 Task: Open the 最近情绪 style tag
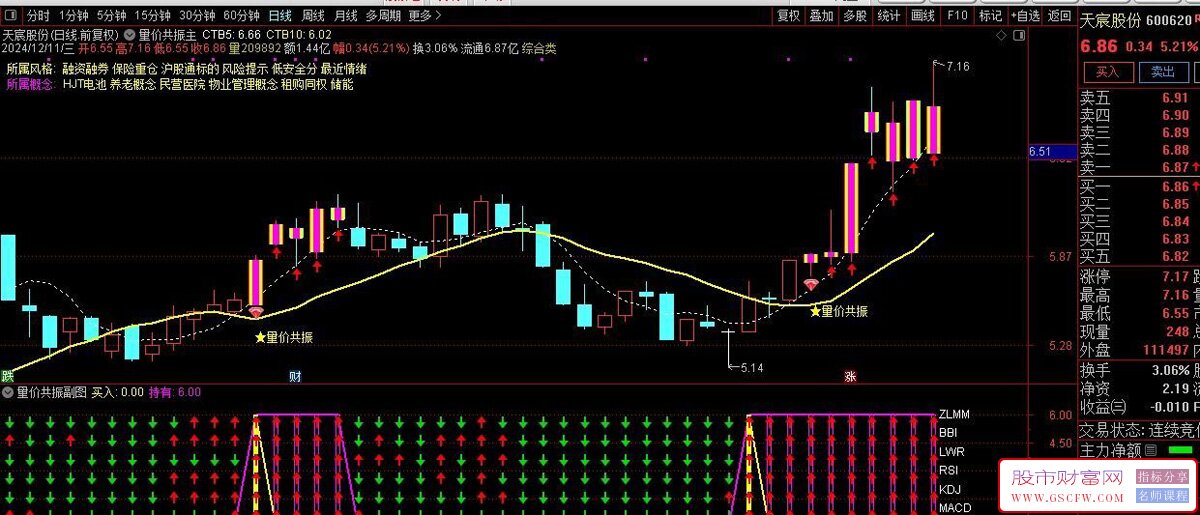(344, 69)
